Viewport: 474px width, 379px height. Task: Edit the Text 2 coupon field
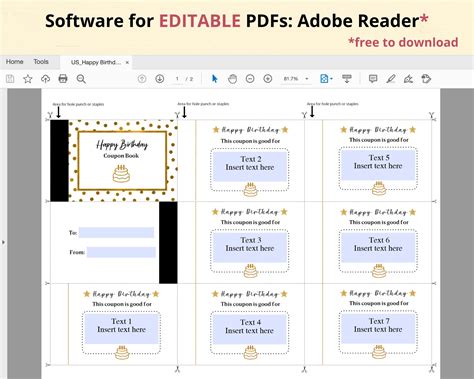click(250, 166)
